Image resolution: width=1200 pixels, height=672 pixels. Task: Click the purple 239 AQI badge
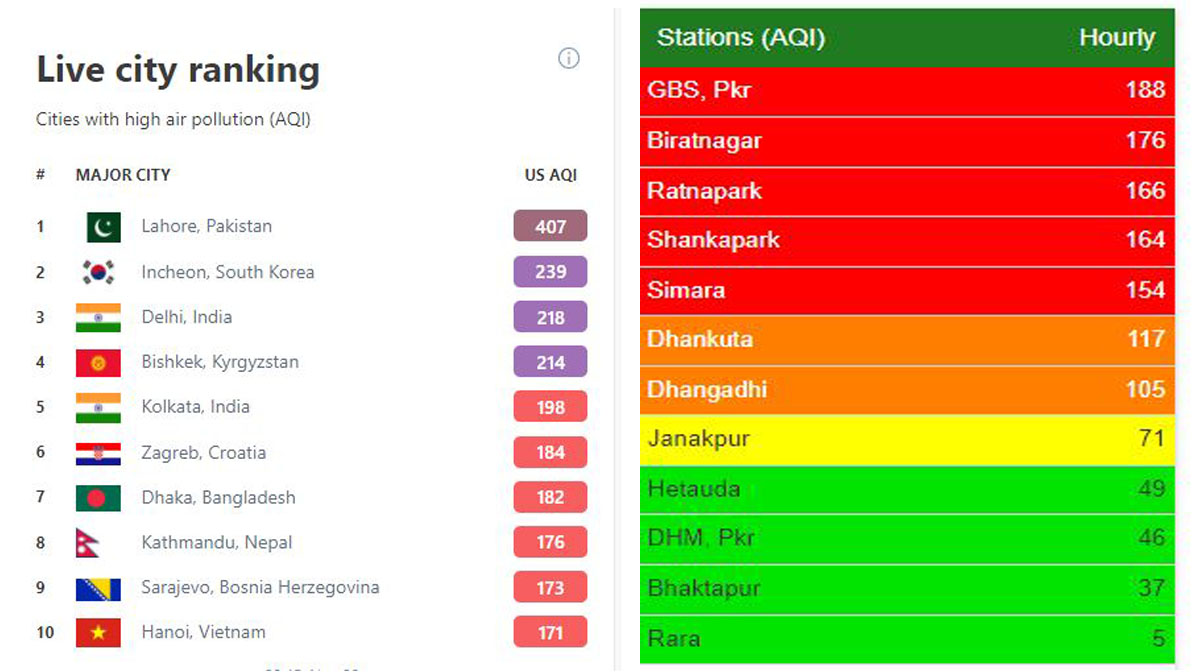(550, 272)
